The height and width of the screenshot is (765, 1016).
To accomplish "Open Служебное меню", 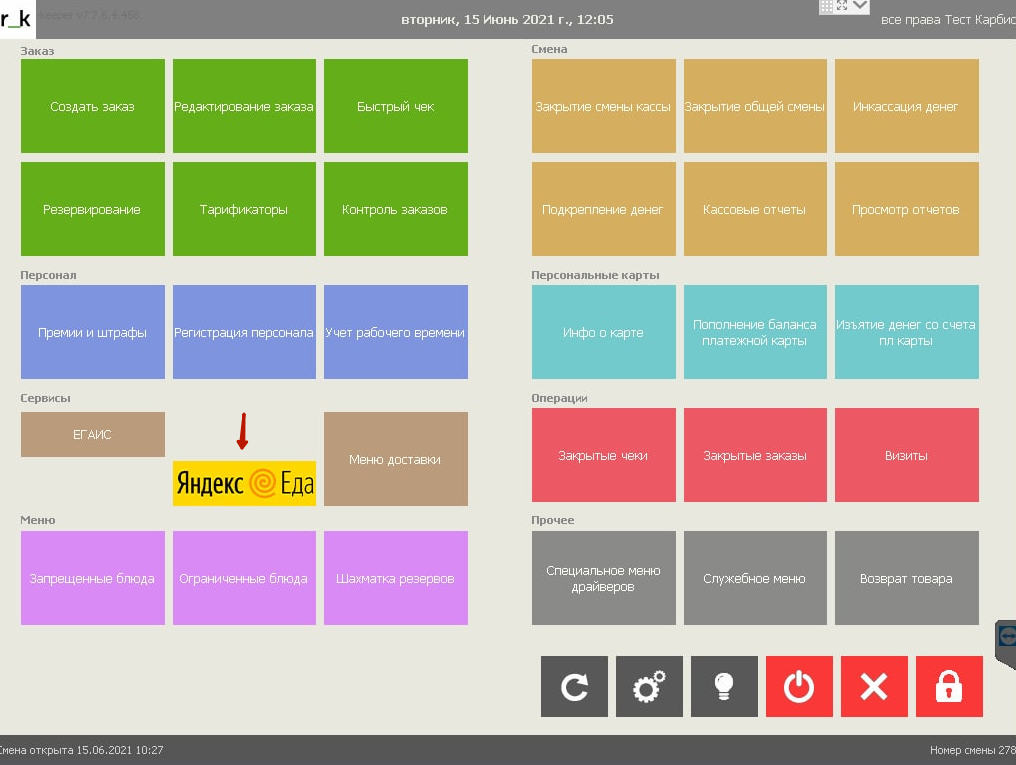I will [756, 578].
